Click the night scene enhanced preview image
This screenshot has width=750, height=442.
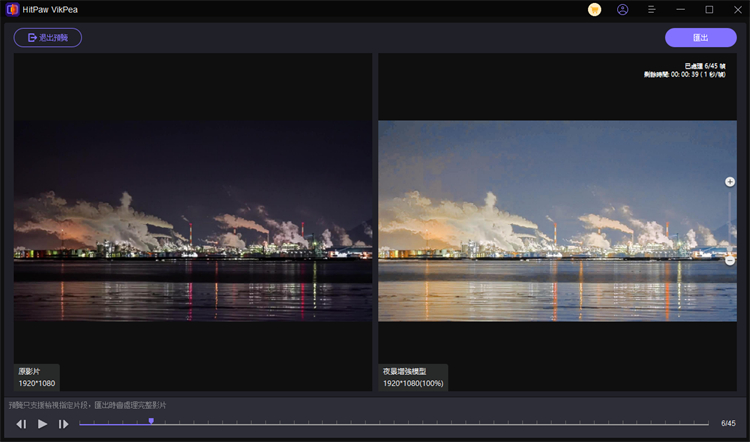(557, 221)
